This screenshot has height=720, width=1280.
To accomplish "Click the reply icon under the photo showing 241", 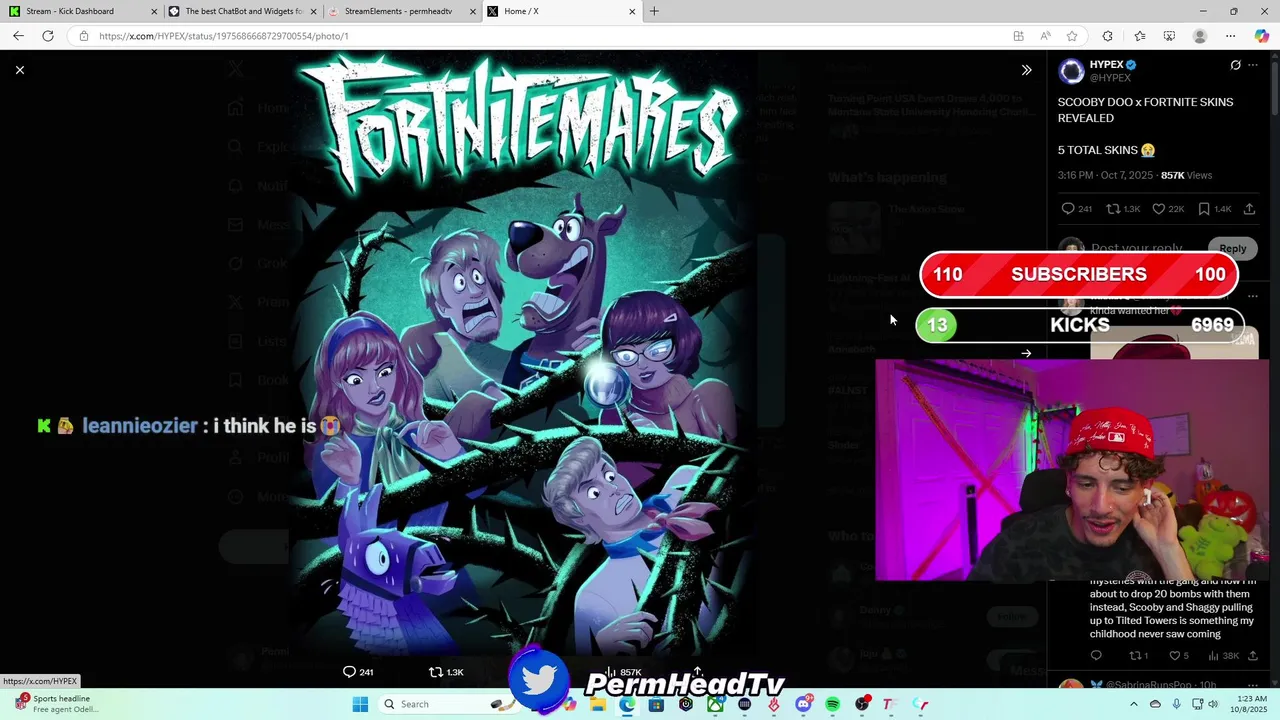I will click(349, 672).
